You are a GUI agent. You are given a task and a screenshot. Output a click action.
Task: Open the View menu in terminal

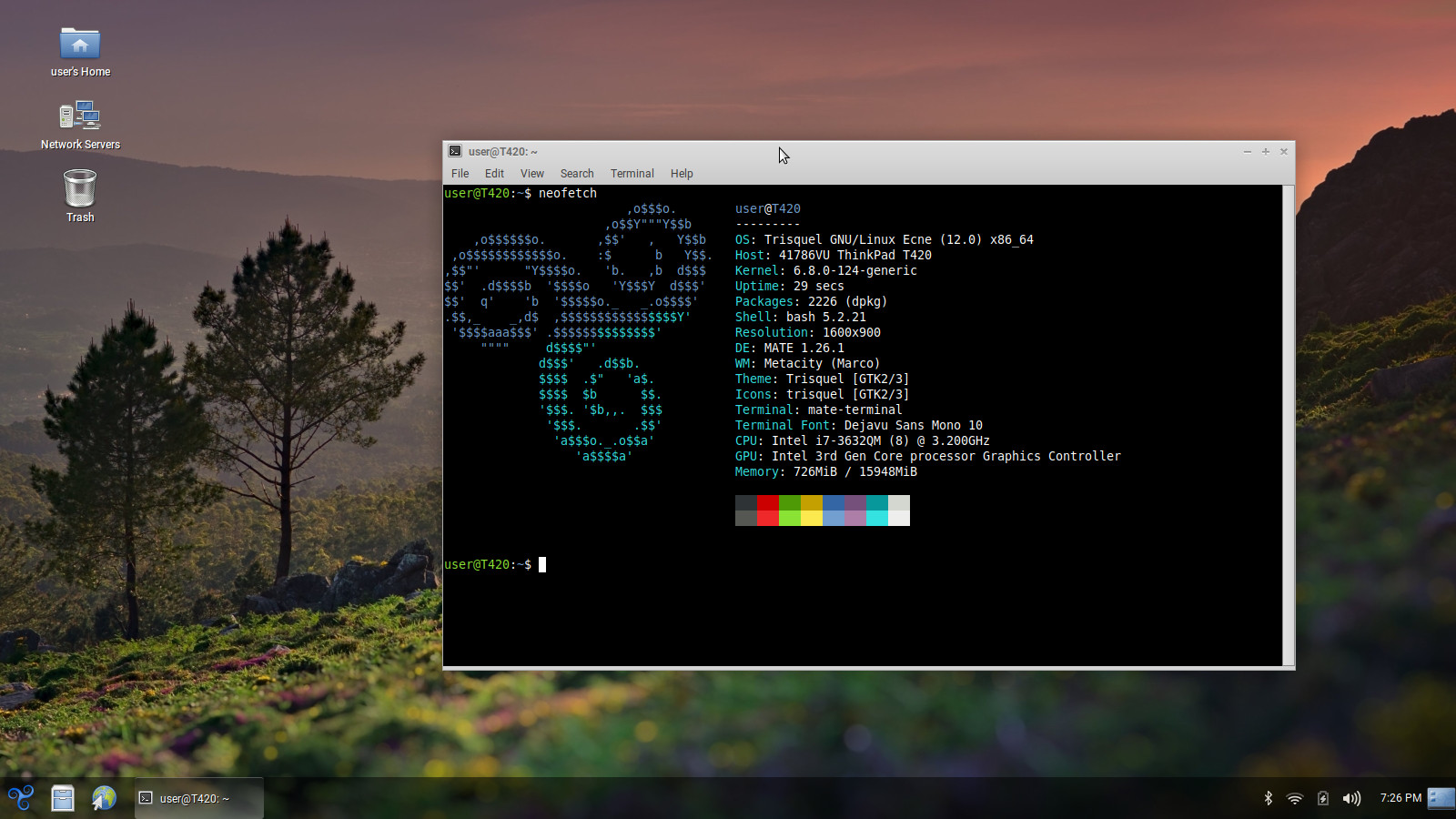532,173
